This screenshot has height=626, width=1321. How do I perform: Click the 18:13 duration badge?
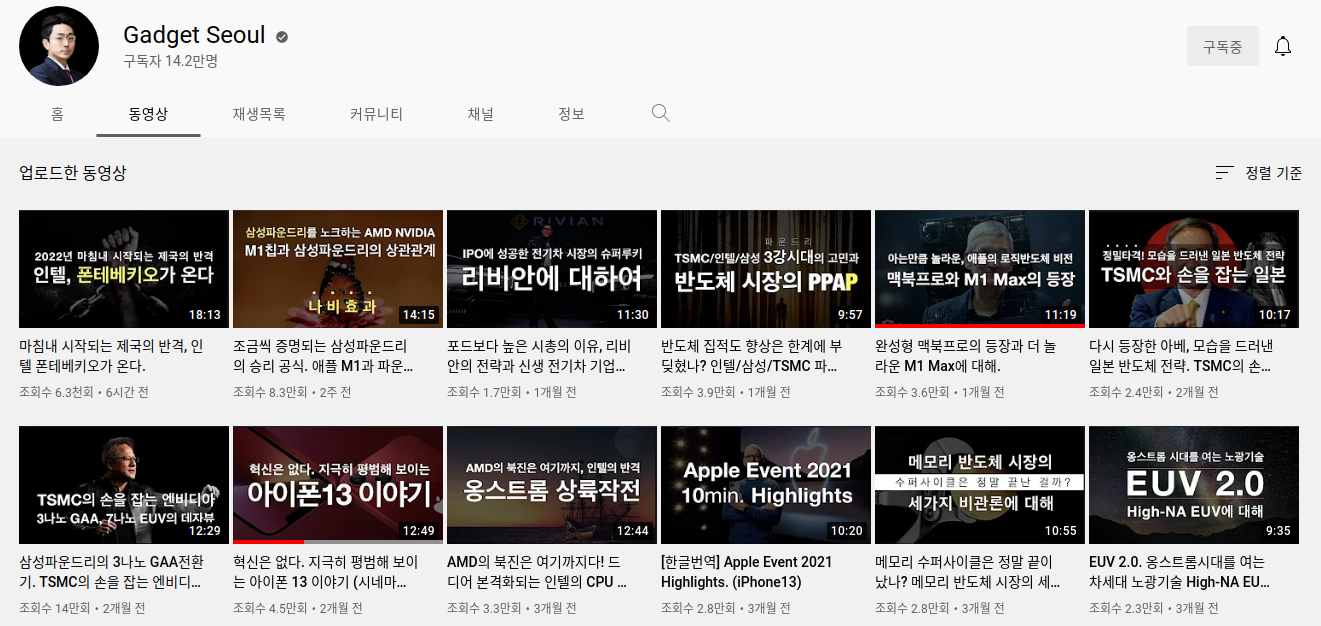204,315
